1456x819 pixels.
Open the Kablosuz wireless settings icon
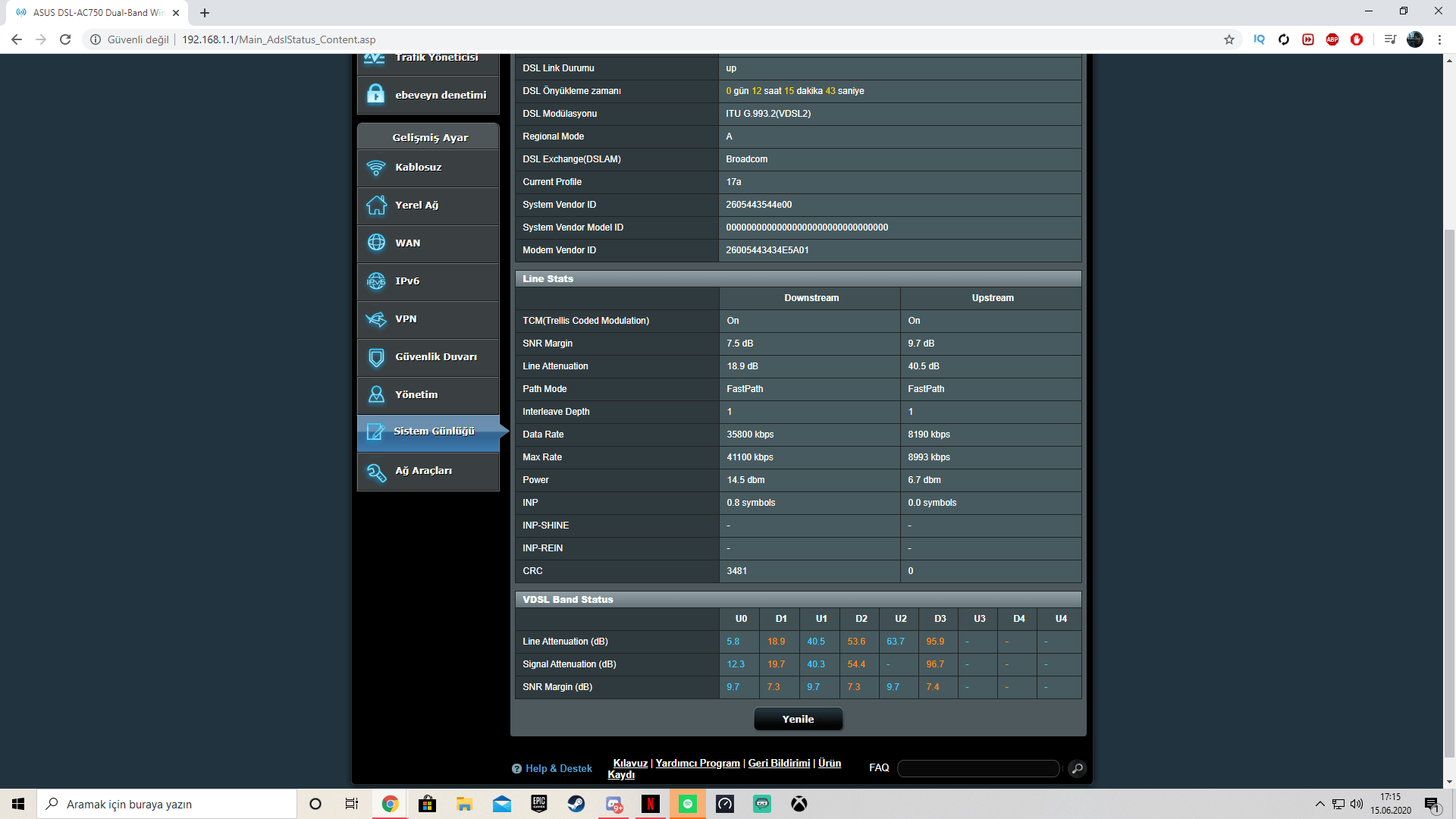coord(376,168)
